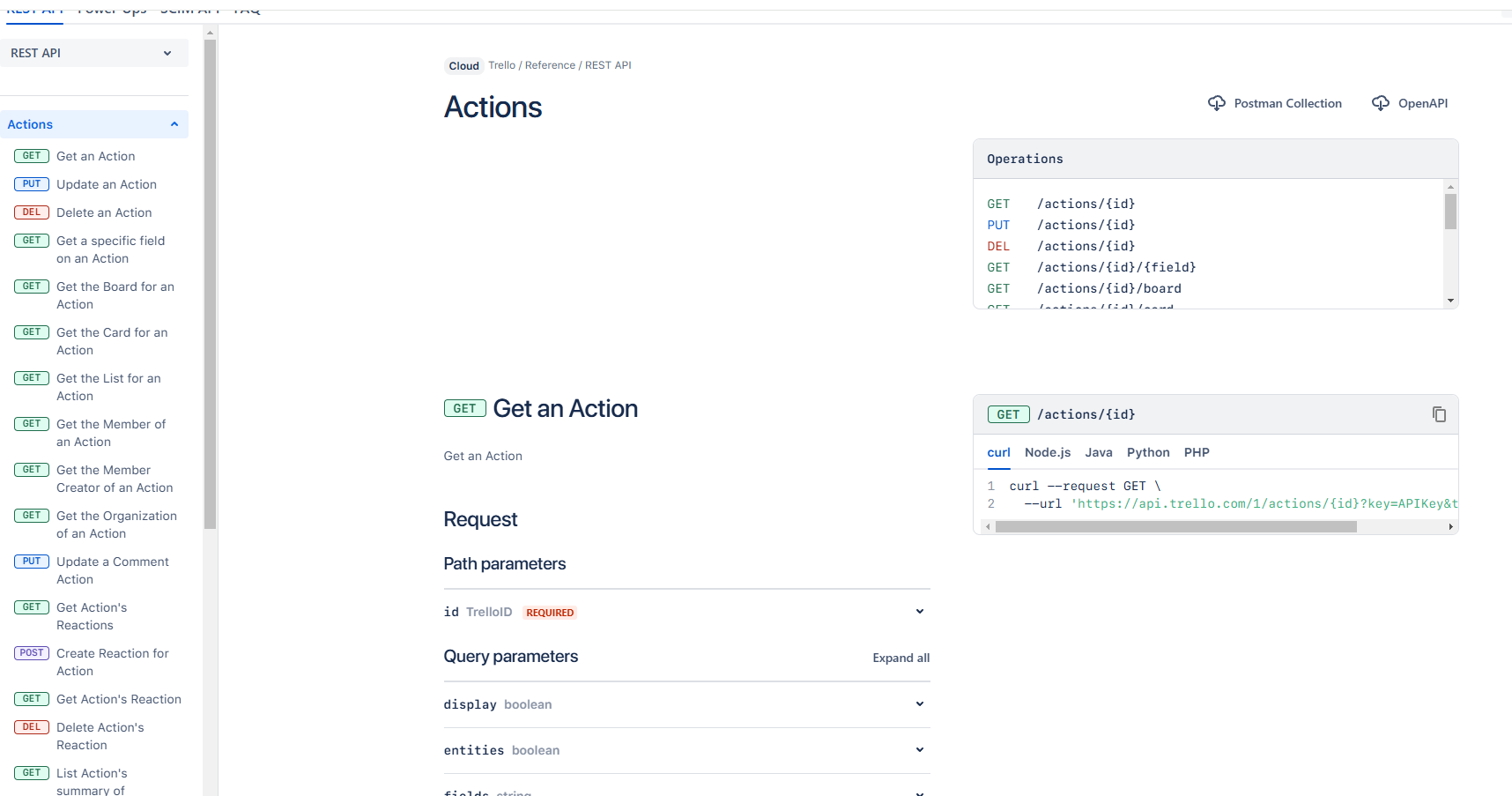Switch to the Java code tab
The width and height of the screenshot is (1512, 796).
[x=1099, y=452]
